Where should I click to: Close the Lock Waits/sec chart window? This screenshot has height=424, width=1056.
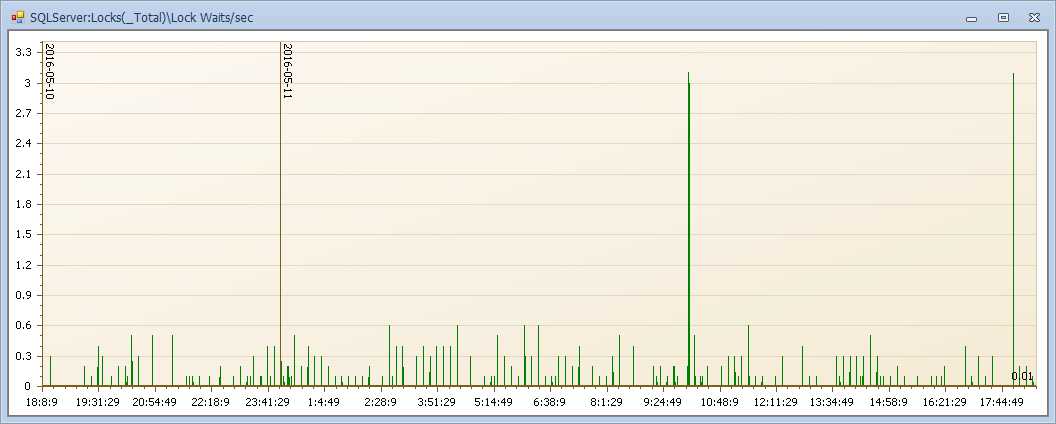pos(1034,17)
